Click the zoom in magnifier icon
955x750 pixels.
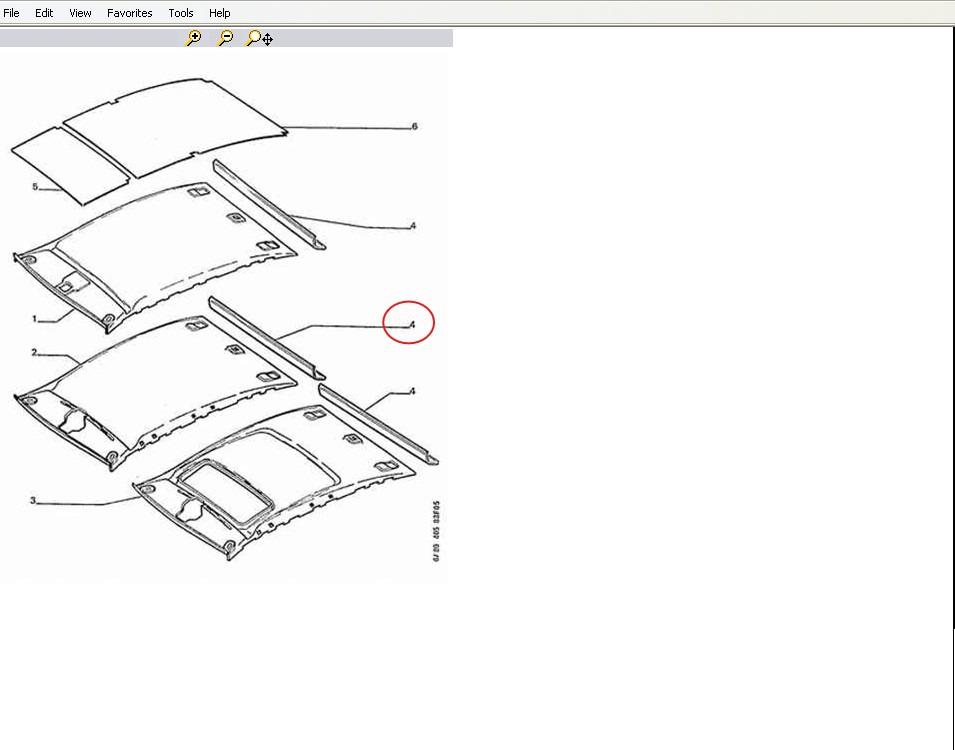[193, 38]
